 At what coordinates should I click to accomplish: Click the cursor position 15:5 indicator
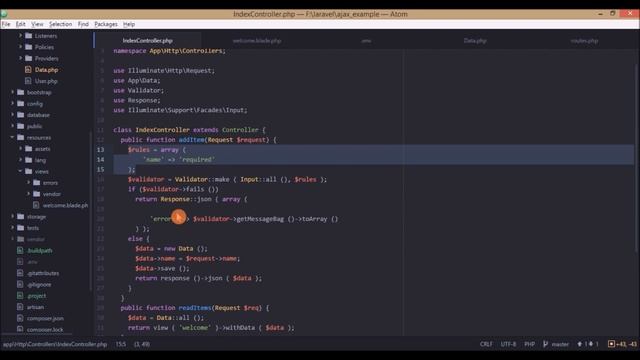[x=121, y=344]
